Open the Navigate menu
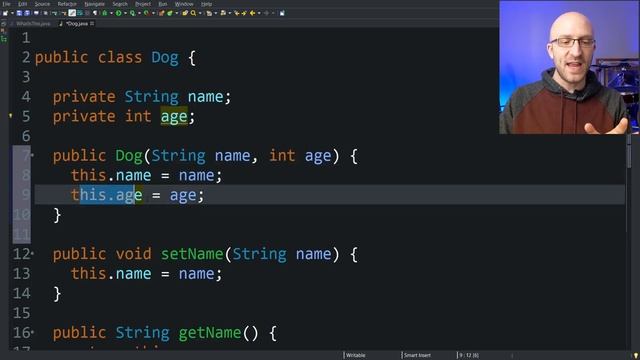The height and width of the screenshot is (360, 640). [94, 4]
